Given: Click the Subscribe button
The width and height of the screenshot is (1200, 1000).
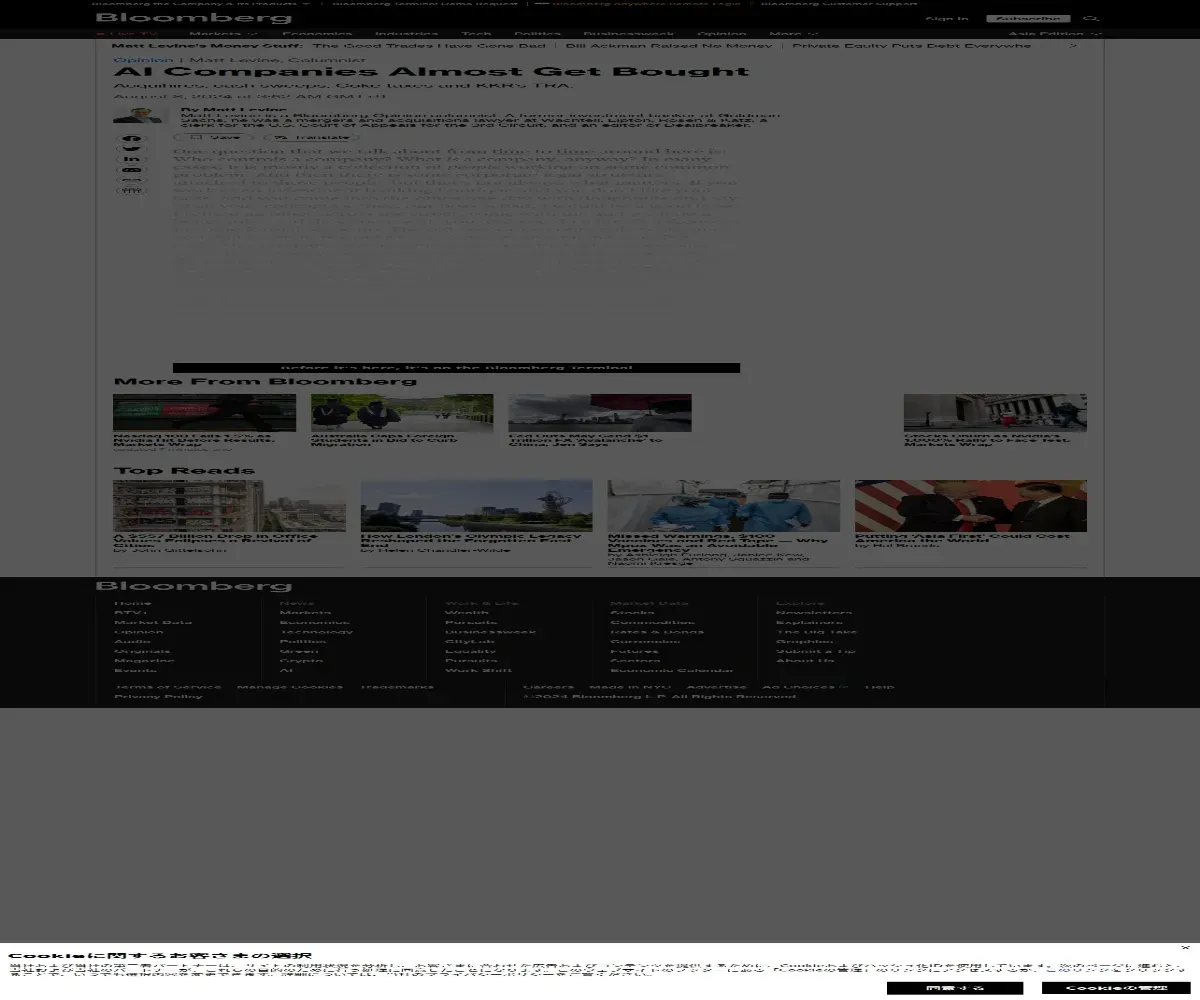Looking at the screenshot, I should [1029, 18].
